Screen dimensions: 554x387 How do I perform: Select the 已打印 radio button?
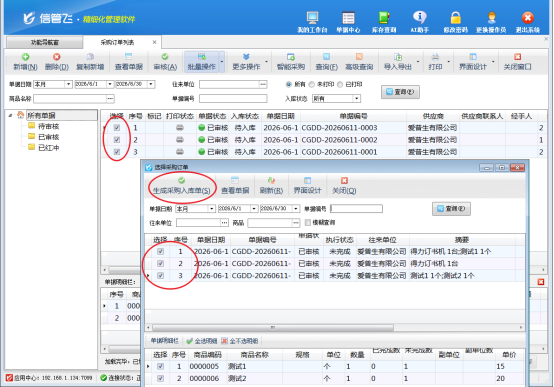[x=340, y=84]
